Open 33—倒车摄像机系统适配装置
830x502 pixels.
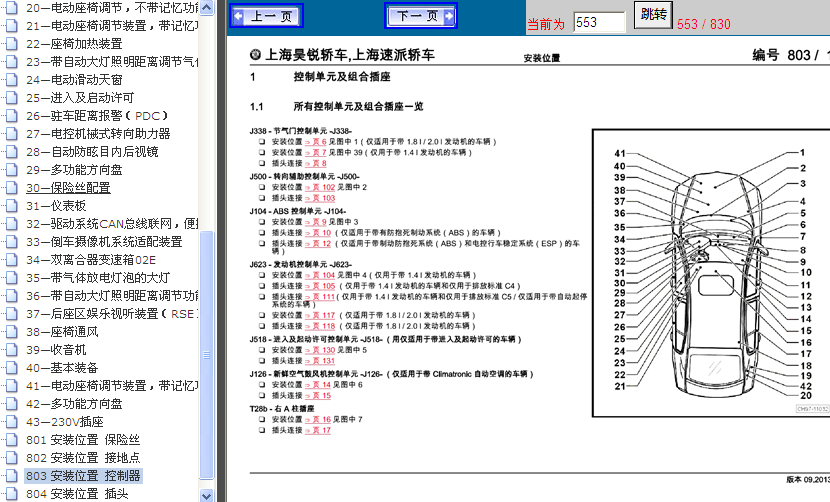pyautogui.click(x=104, y=242)
